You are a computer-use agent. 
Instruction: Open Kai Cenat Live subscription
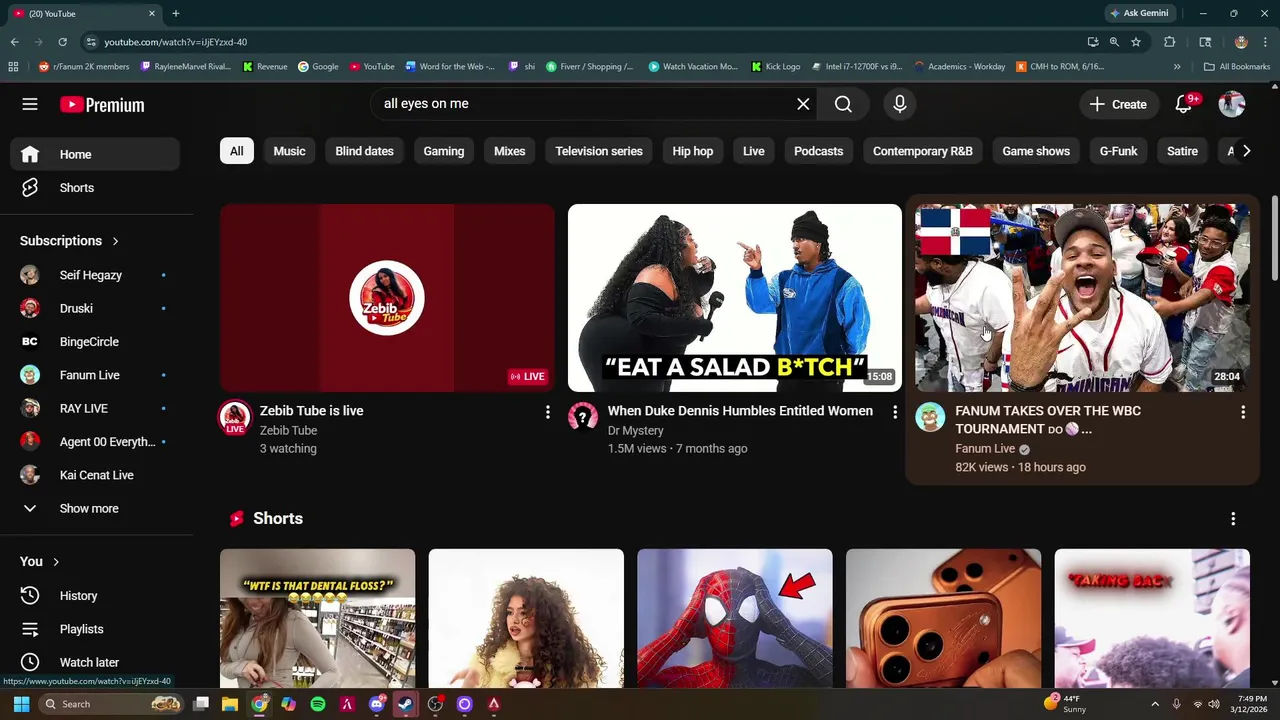pos(95,475)
